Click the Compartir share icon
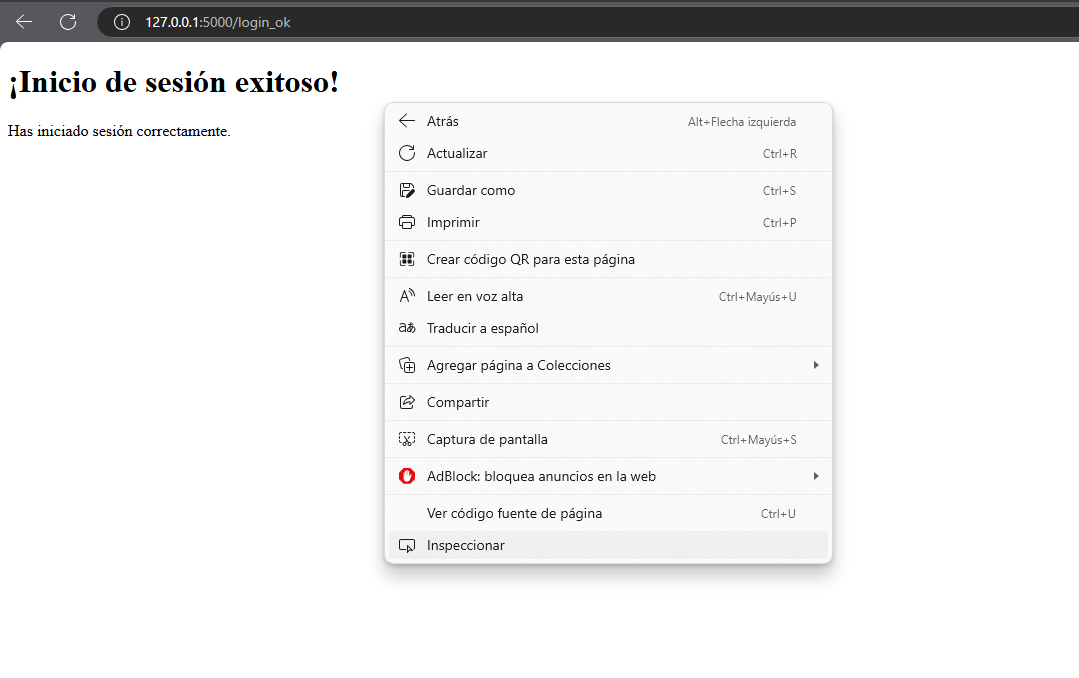The width and height of the screenshot is (1079, 678). pos(407,402)
